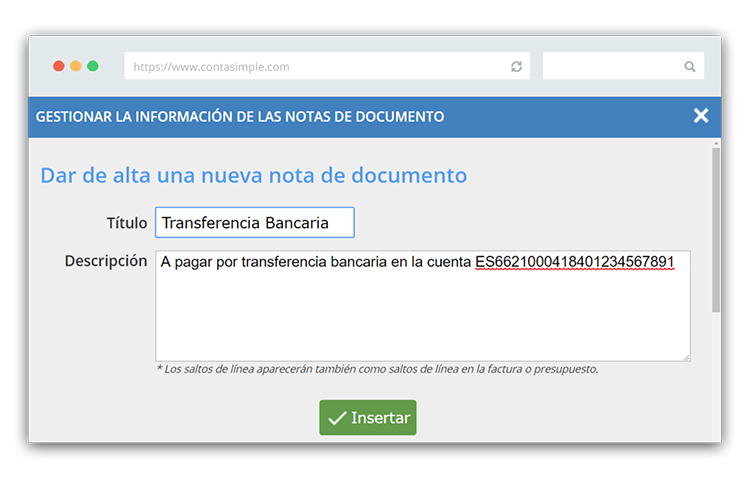
Task: Click the yellow minimize window dot
Action: [76, 66]
